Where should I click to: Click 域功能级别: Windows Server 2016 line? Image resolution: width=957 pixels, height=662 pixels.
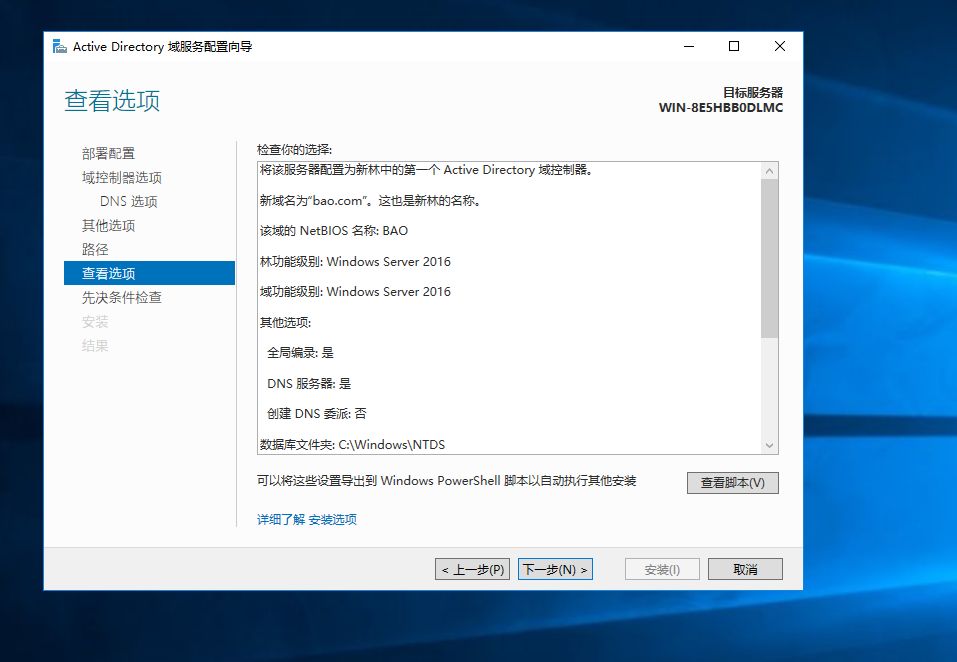pyautogui.click(x=355, y=292)
